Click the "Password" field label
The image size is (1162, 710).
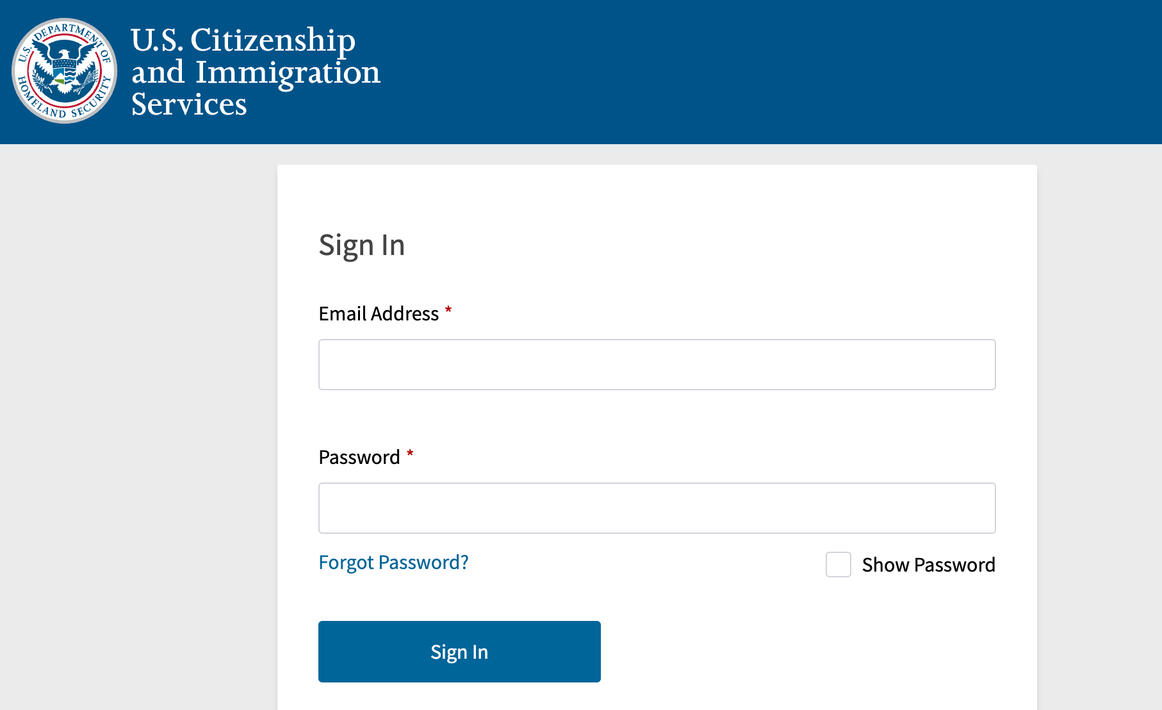(x=359, y=458)
